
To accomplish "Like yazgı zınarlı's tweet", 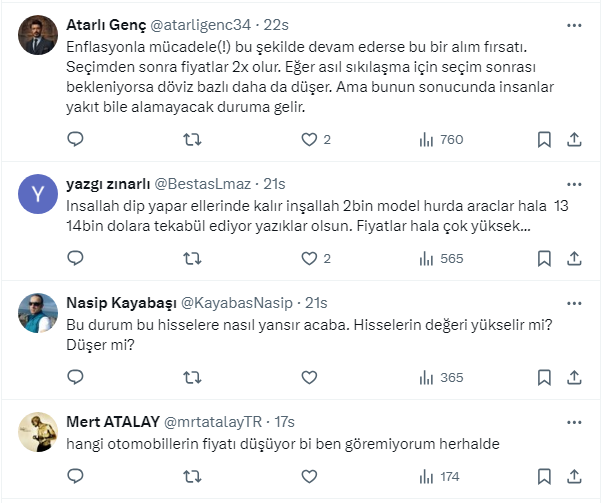I will (309, 258).
